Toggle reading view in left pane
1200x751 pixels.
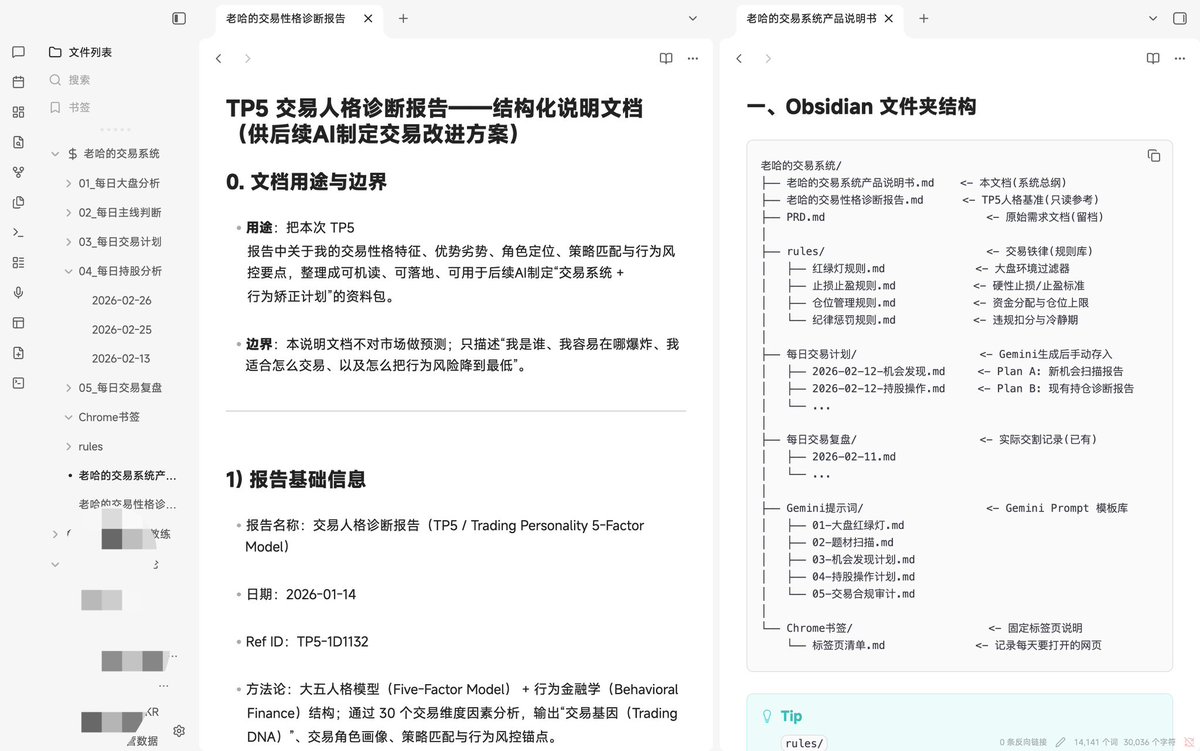(666, 59)
